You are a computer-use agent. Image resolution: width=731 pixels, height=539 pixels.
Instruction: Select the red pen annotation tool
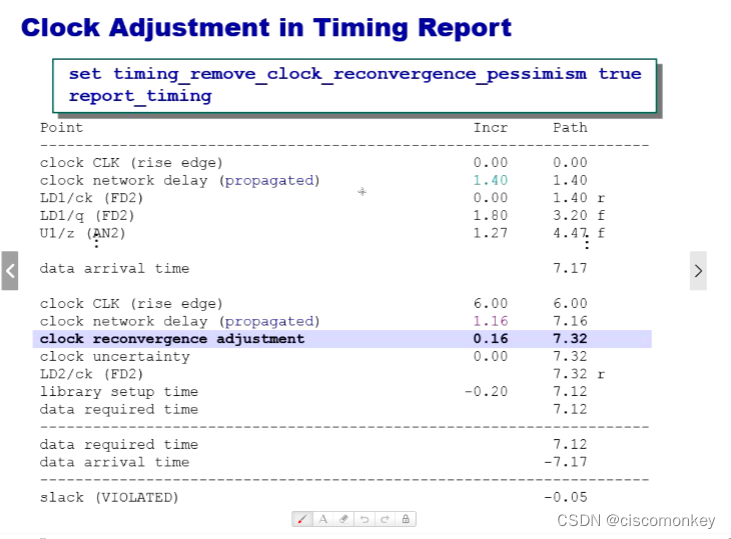click(x=302, y=519)
